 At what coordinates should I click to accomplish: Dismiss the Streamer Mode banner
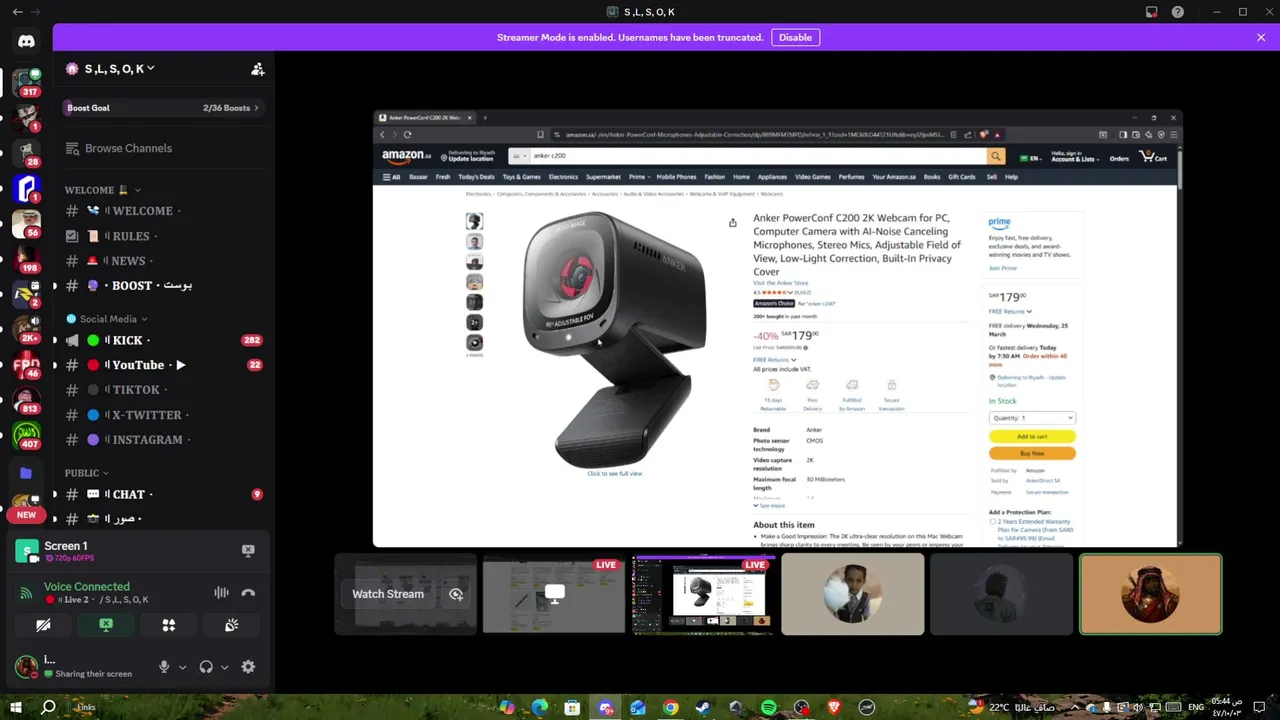1261,37
